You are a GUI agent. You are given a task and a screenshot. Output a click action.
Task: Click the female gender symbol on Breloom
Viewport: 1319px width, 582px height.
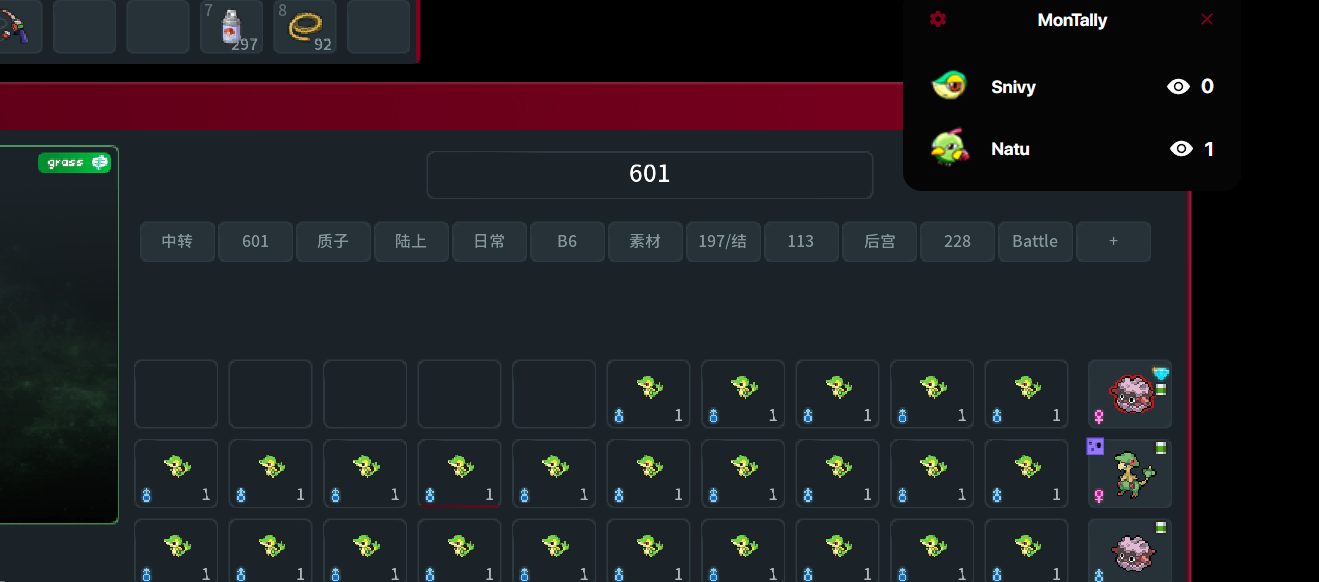coord(1099,496)
